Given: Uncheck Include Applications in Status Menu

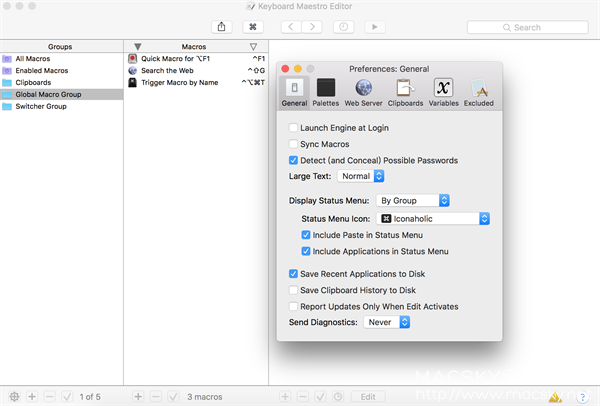Looking at the screenshot, I should pos(306,251).
